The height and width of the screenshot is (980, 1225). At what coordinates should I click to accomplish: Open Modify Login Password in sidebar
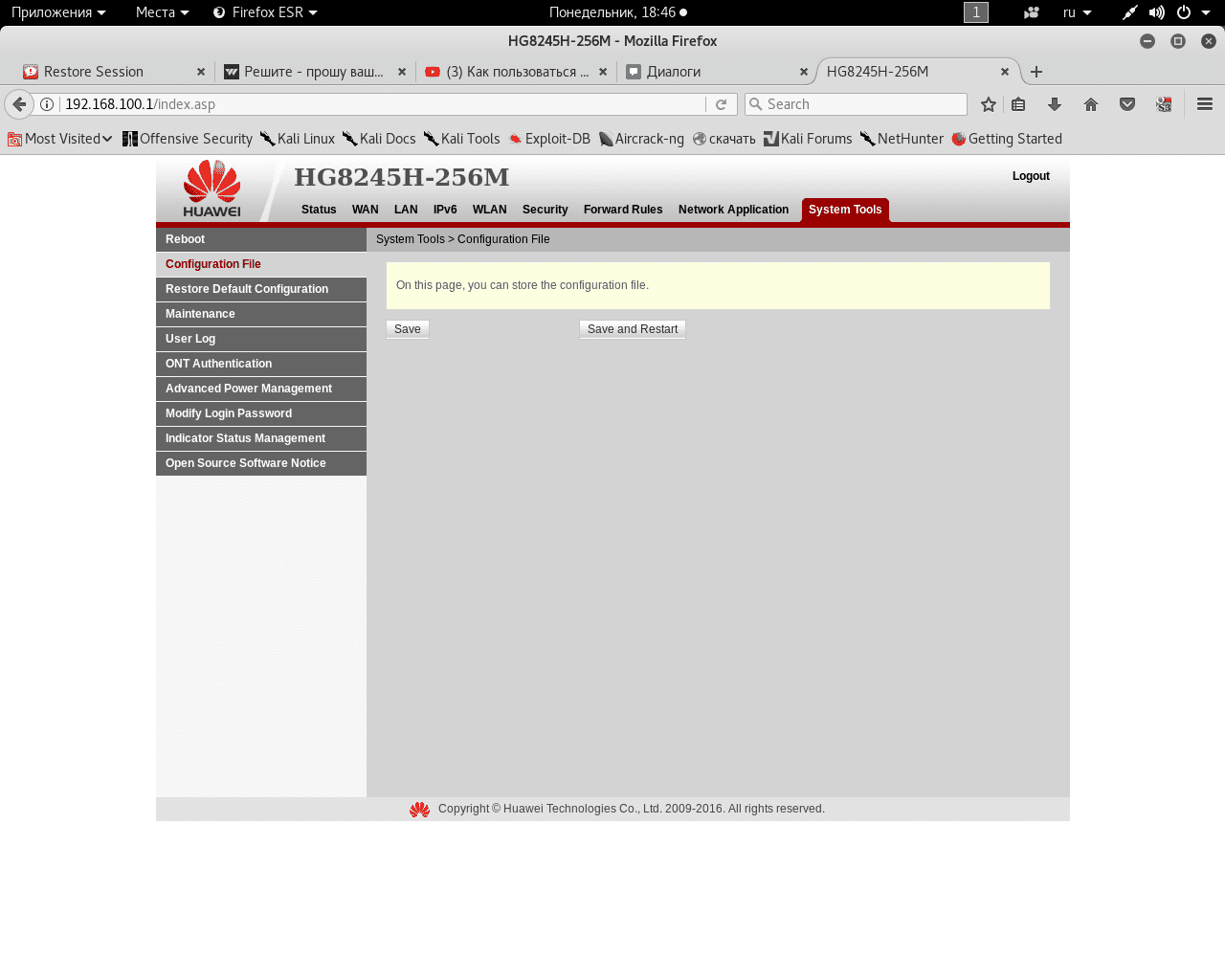(x=261, y=413)
